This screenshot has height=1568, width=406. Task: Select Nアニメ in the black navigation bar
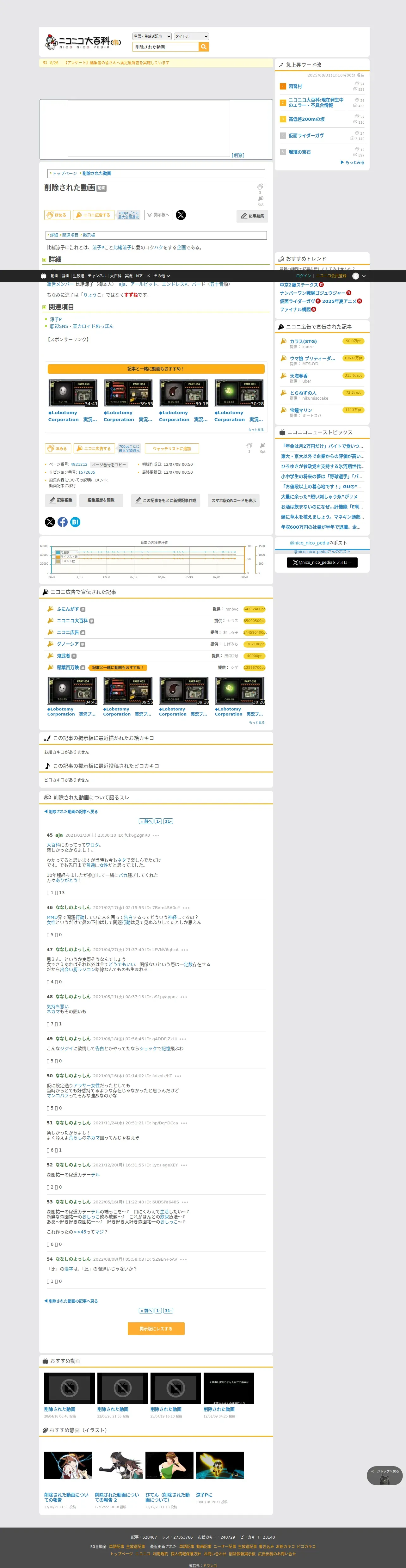[x=143, y=276]
